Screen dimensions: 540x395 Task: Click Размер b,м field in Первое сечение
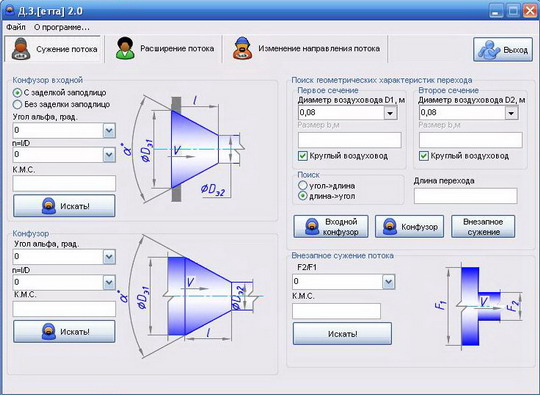[350, 140]
